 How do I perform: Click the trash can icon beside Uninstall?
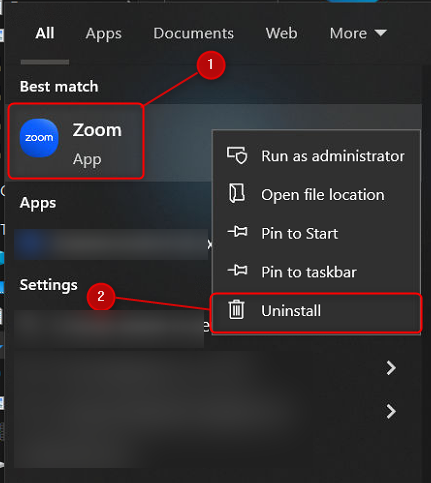(236, 310)
